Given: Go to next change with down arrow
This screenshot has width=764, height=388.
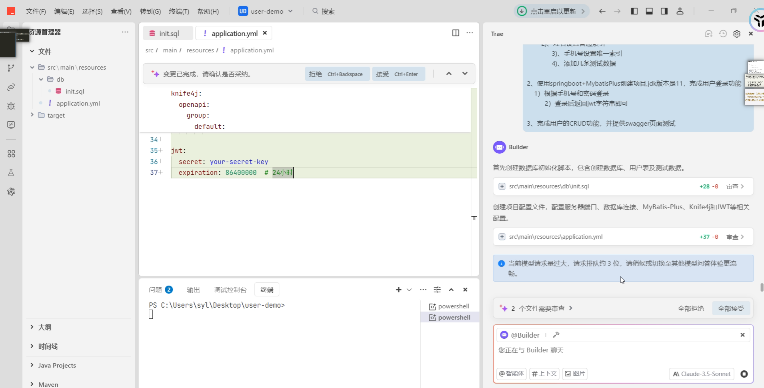Looking at the screenshot, I should (x=465, y=74).
